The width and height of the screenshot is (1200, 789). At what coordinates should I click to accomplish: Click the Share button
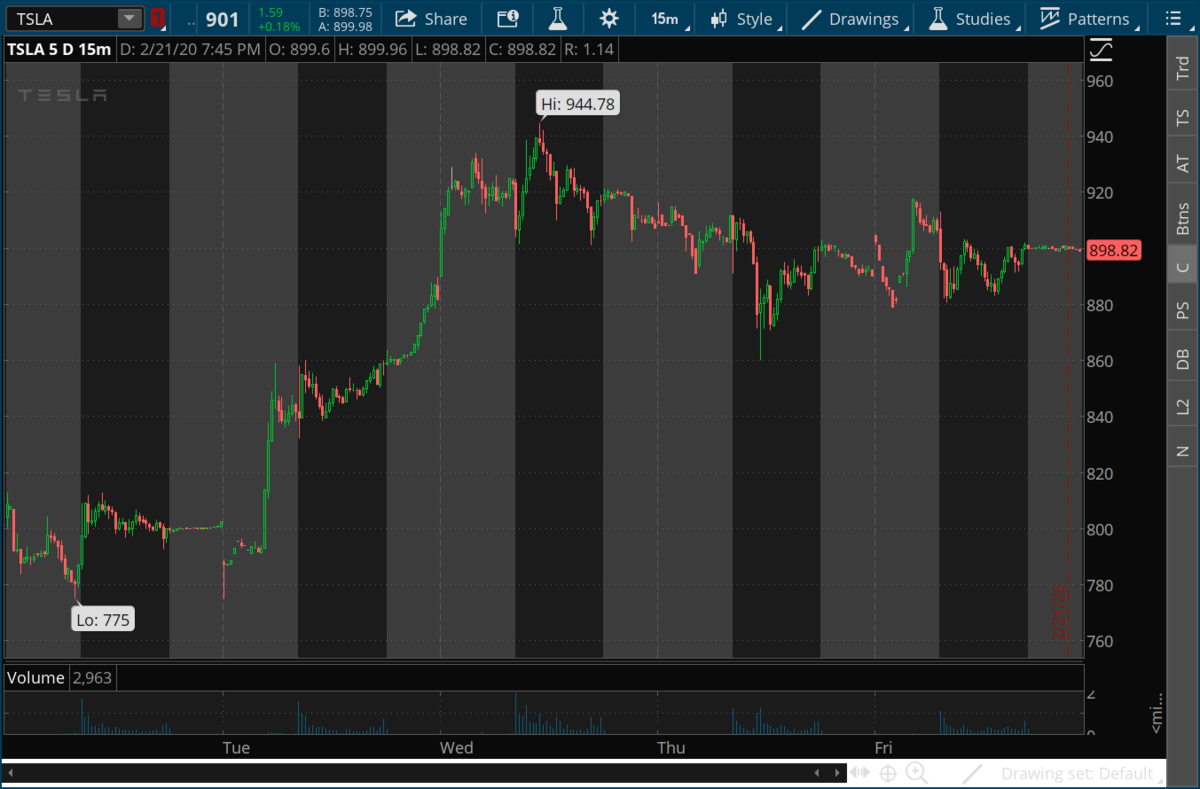click(x=431, y=18)
